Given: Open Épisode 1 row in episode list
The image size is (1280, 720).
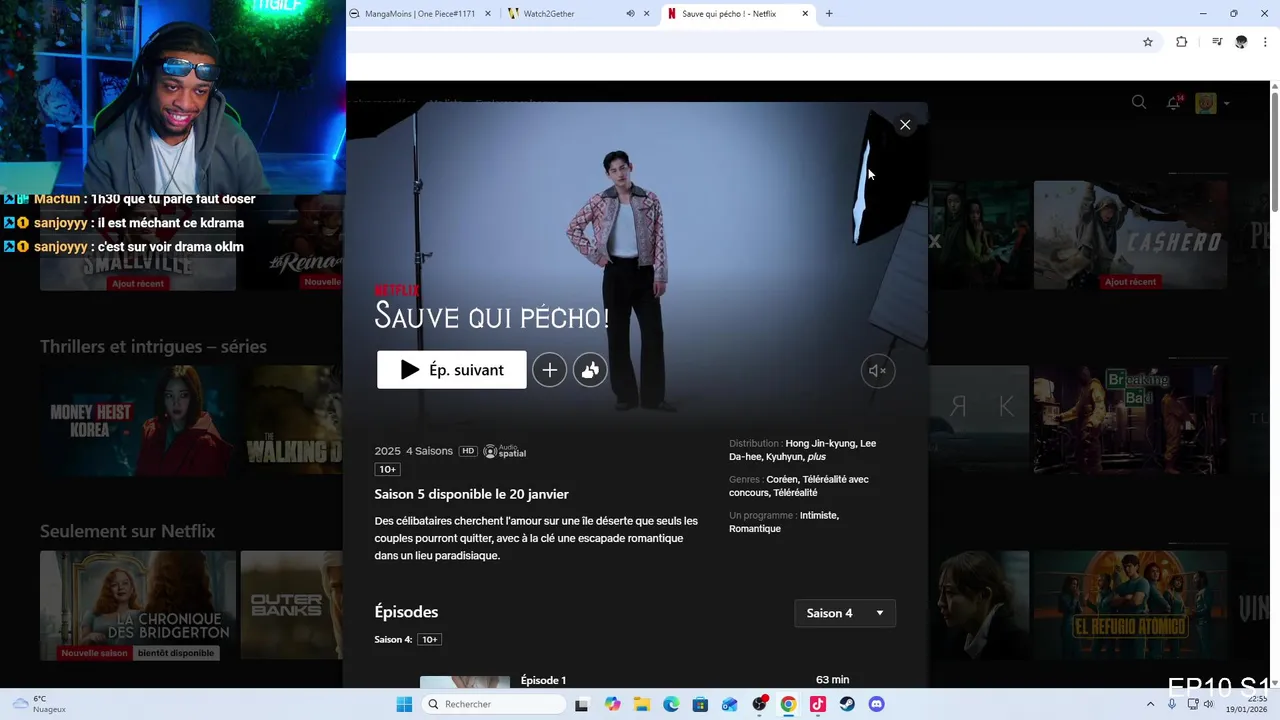Looking at the screenshot, I should (635, 681).
